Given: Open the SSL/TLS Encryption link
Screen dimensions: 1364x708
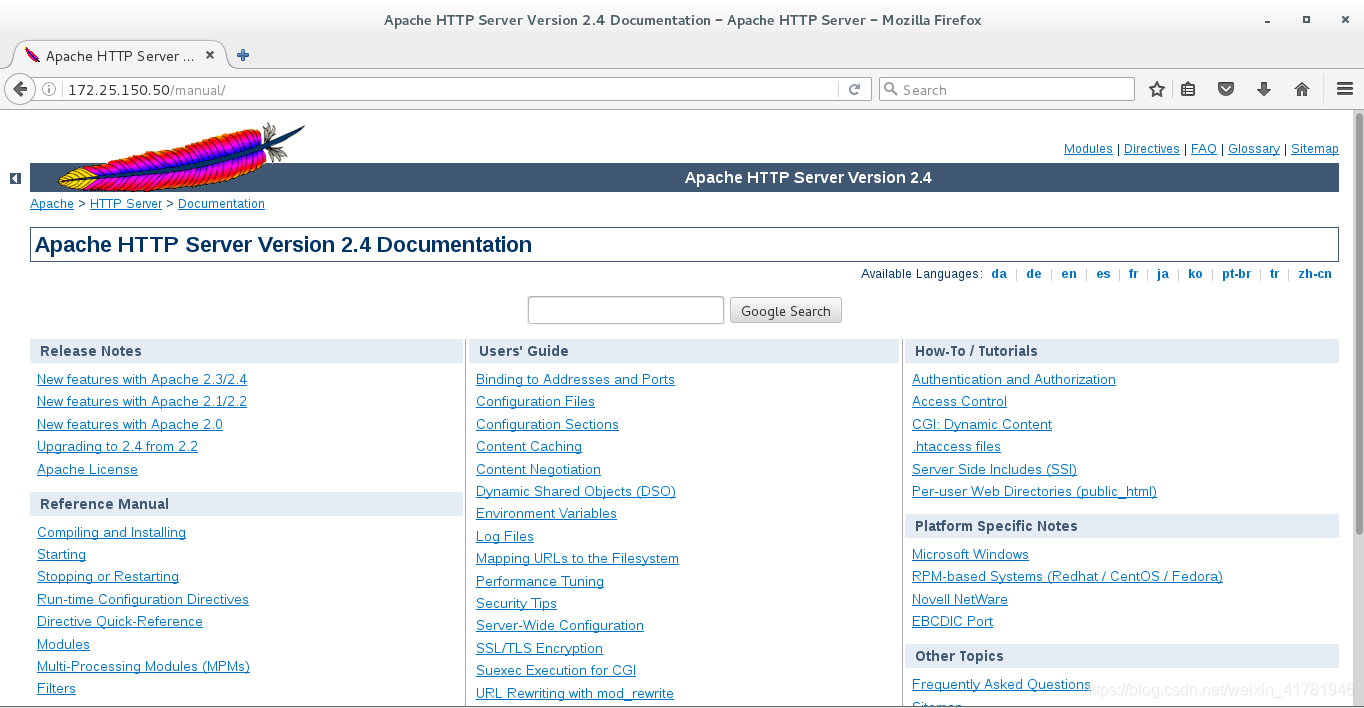Looking at the screenshot, I should 539,648.
